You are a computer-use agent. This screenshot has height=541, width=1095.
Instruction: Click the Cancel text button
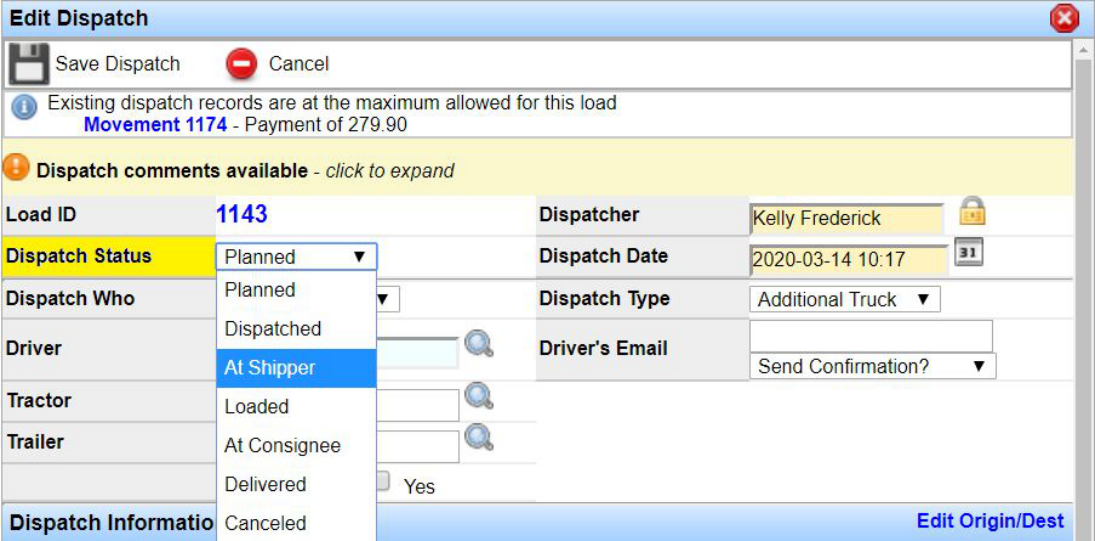point(299,64)
